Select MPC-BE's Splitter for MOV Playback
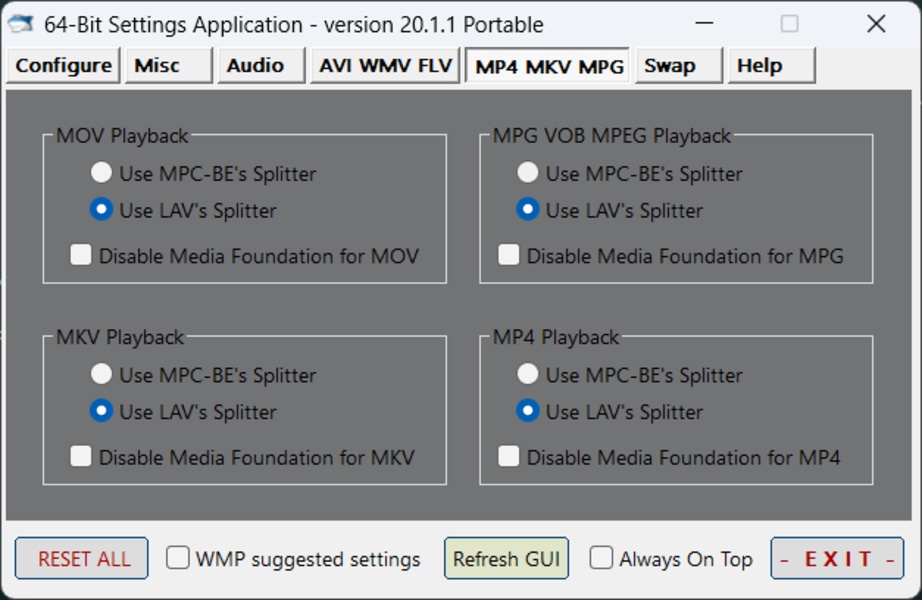Screen dimensions: 922x600 coord(101,173)
